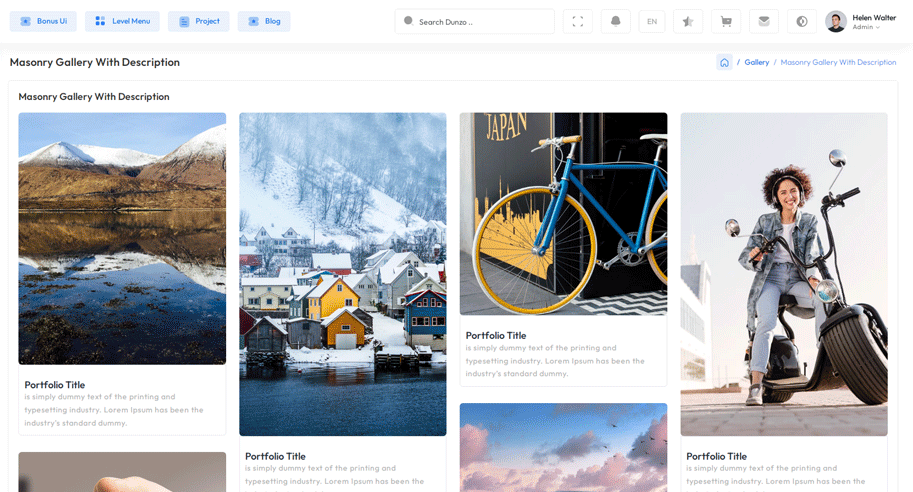
Task: Open the mail messages icon
Action: coord(764,21)
